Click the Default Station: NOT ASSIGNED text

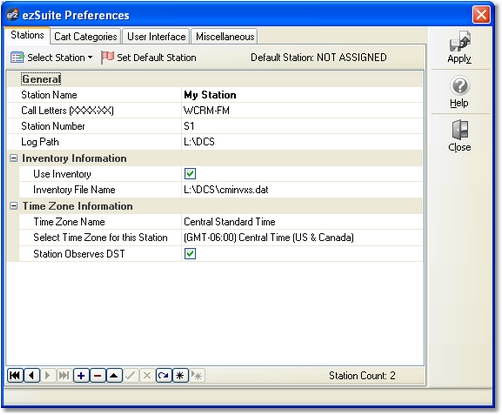[x=318, y=57]
